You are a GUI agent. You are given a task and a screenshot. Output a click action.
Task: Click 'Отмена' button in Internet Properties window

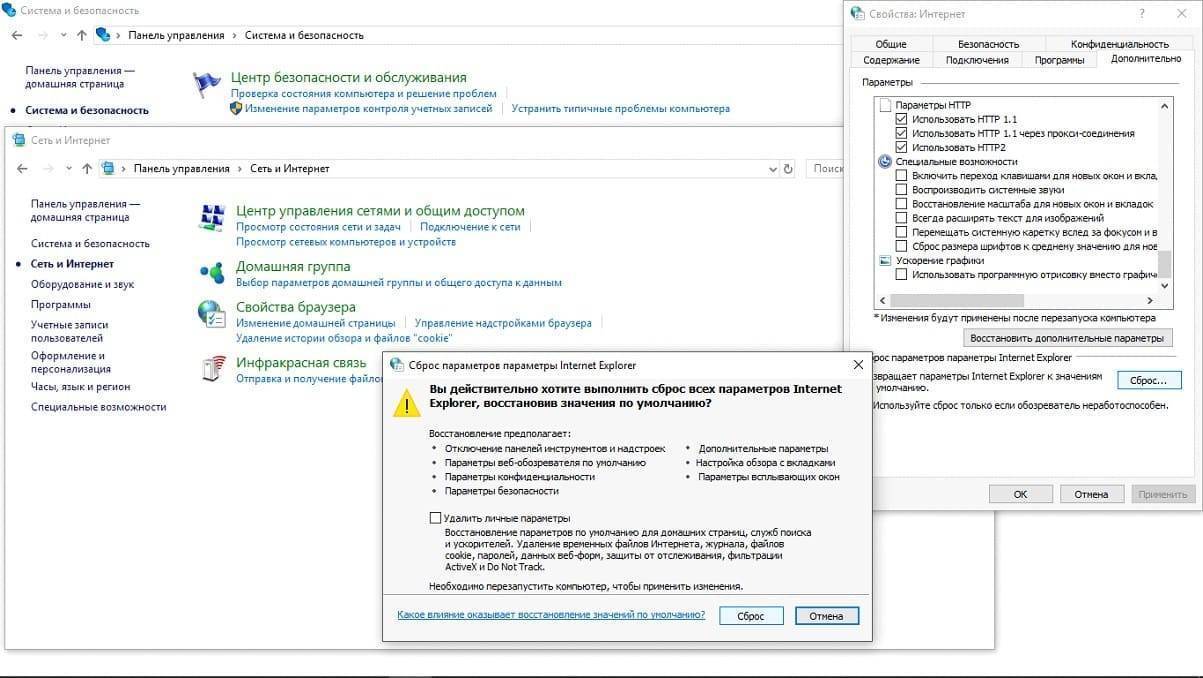point(1091,494)
